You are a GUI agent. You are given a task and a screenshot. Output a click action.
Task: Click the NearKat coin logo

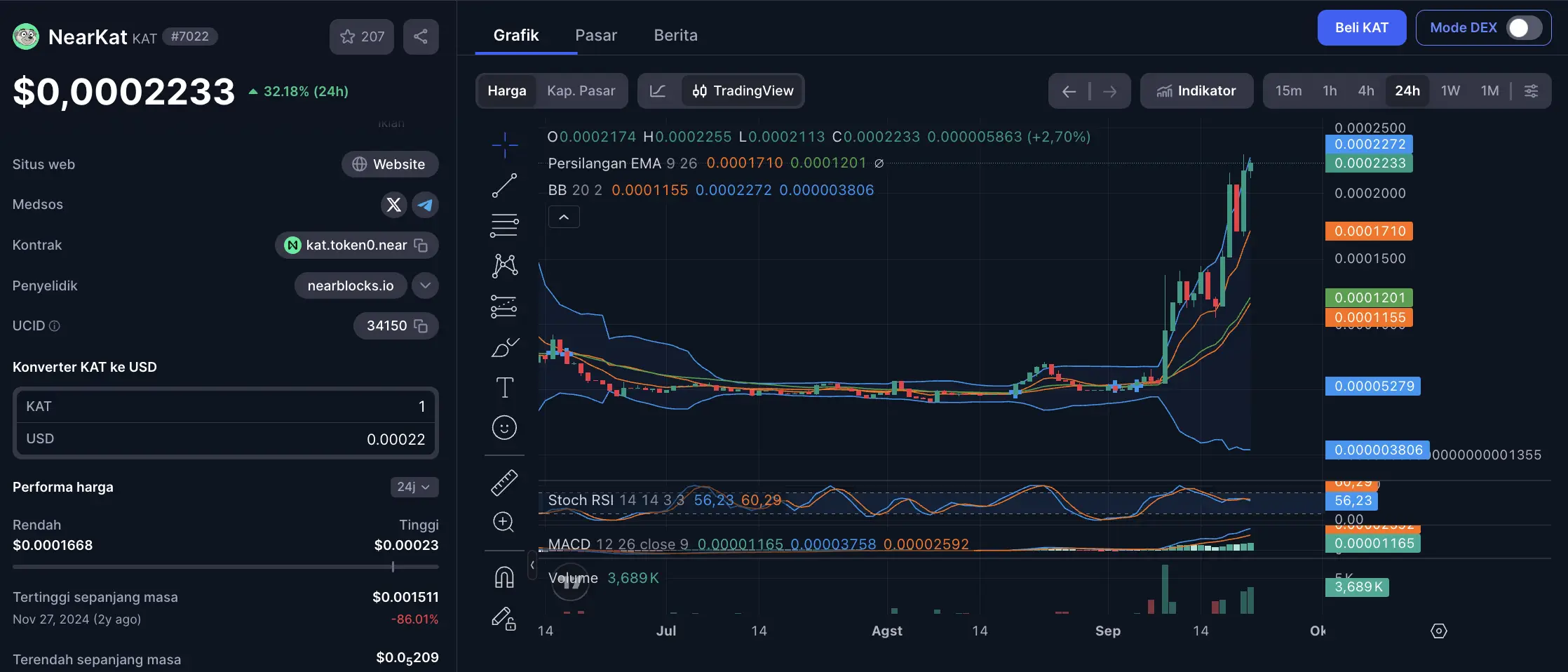pyautogui.click(x=27, y=36)
